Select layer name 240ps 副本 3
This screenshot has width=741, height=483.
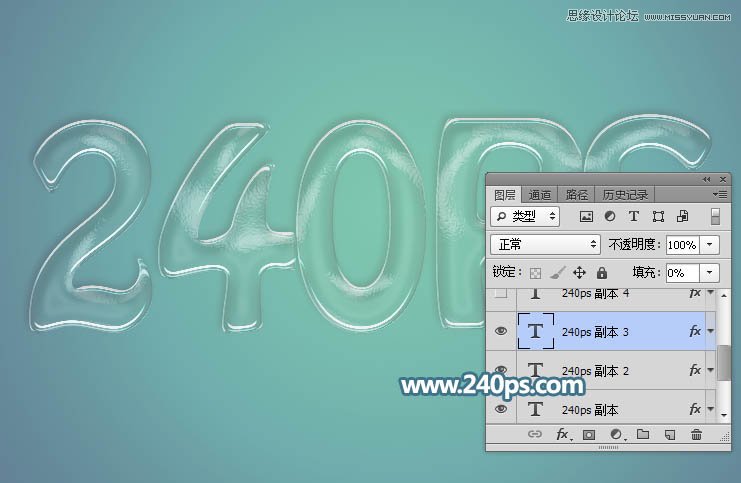[595, 332]
